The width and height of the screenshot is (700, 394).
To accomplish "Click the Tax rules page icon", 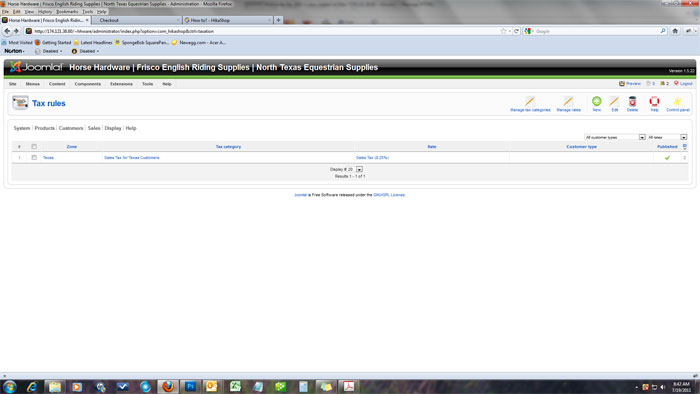I will click(x=20, y=103).
